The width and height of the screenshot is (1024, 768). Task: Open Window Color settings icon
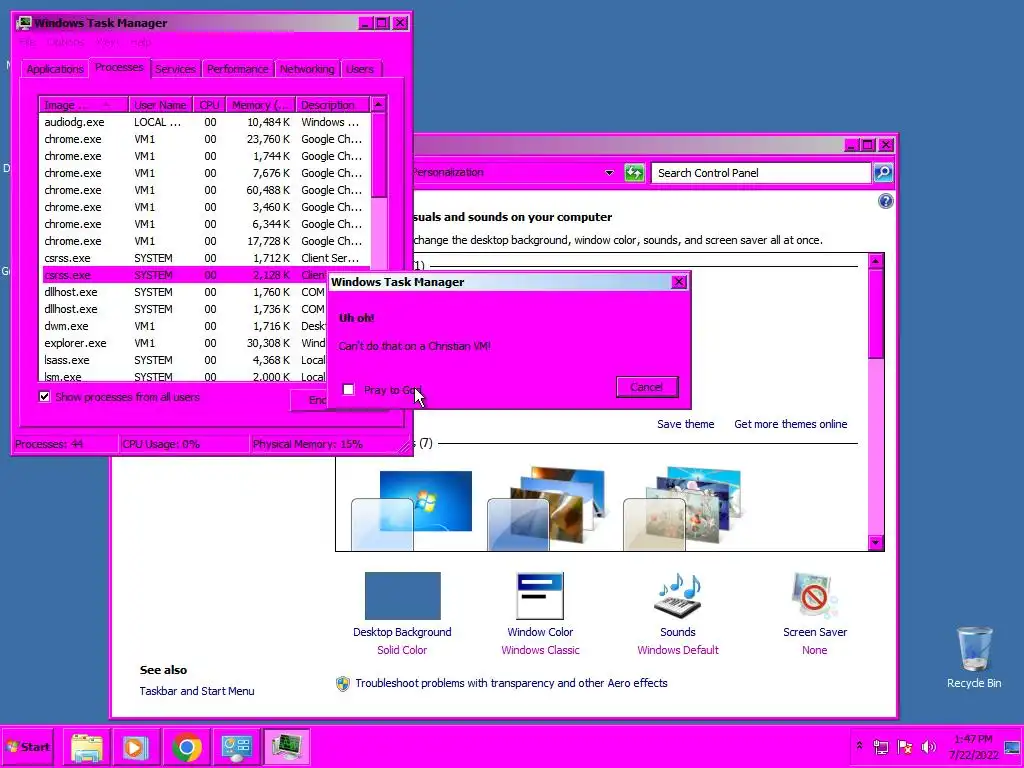click(539, 596)
